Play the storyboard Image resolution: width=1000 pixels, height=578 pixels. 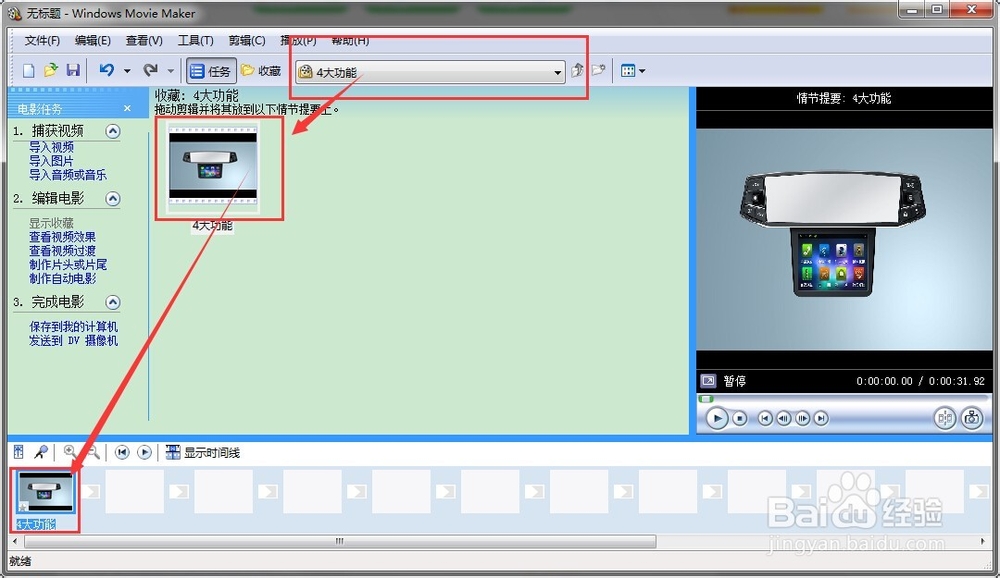(x=145, y=452)
